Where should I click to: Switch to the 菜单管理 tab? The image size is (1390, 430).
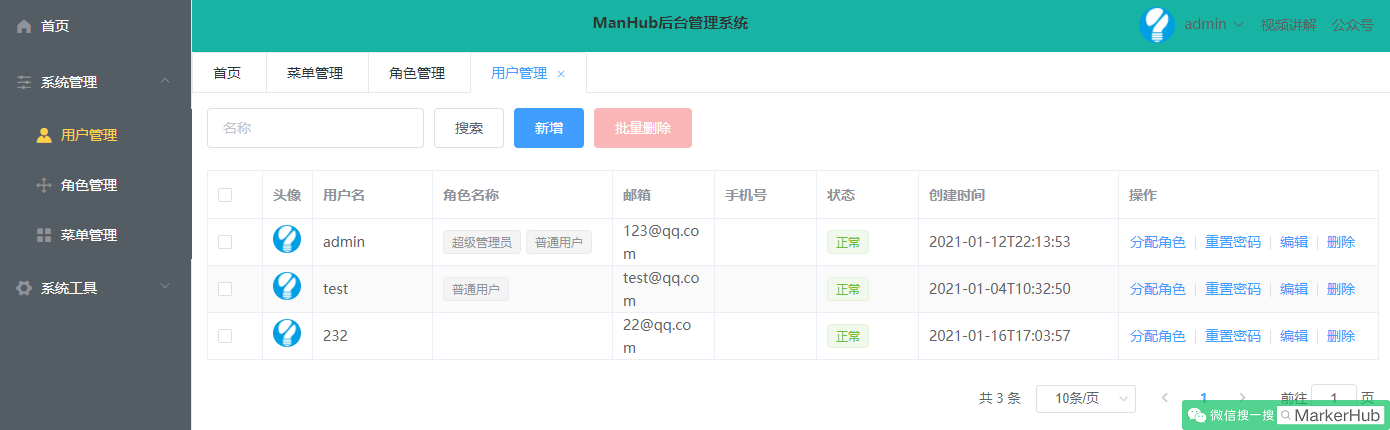pyautogui.click(x=315, y=73)
